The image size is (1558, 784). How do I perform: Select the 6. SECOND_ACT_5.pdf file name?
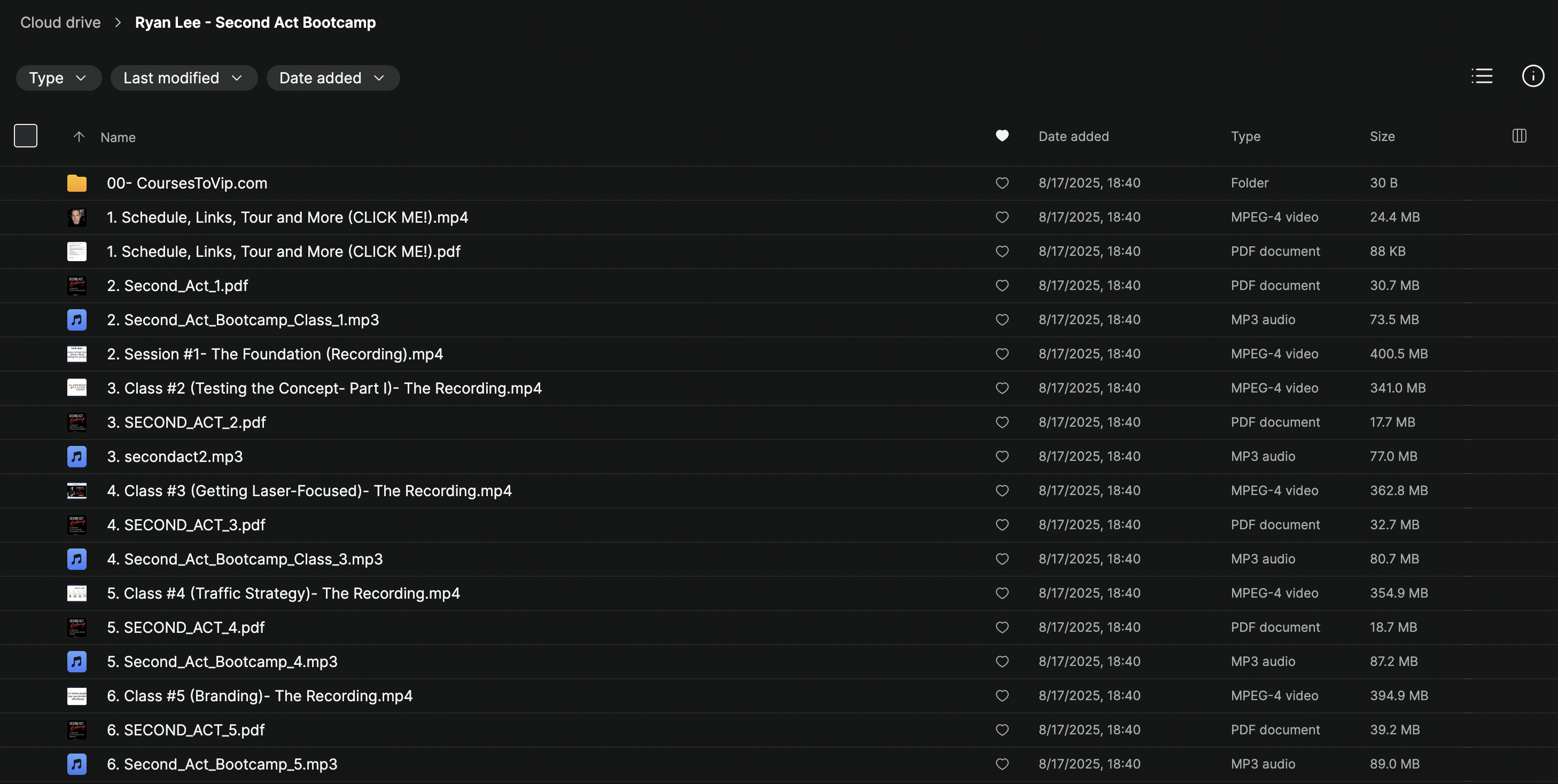point(186,730)
